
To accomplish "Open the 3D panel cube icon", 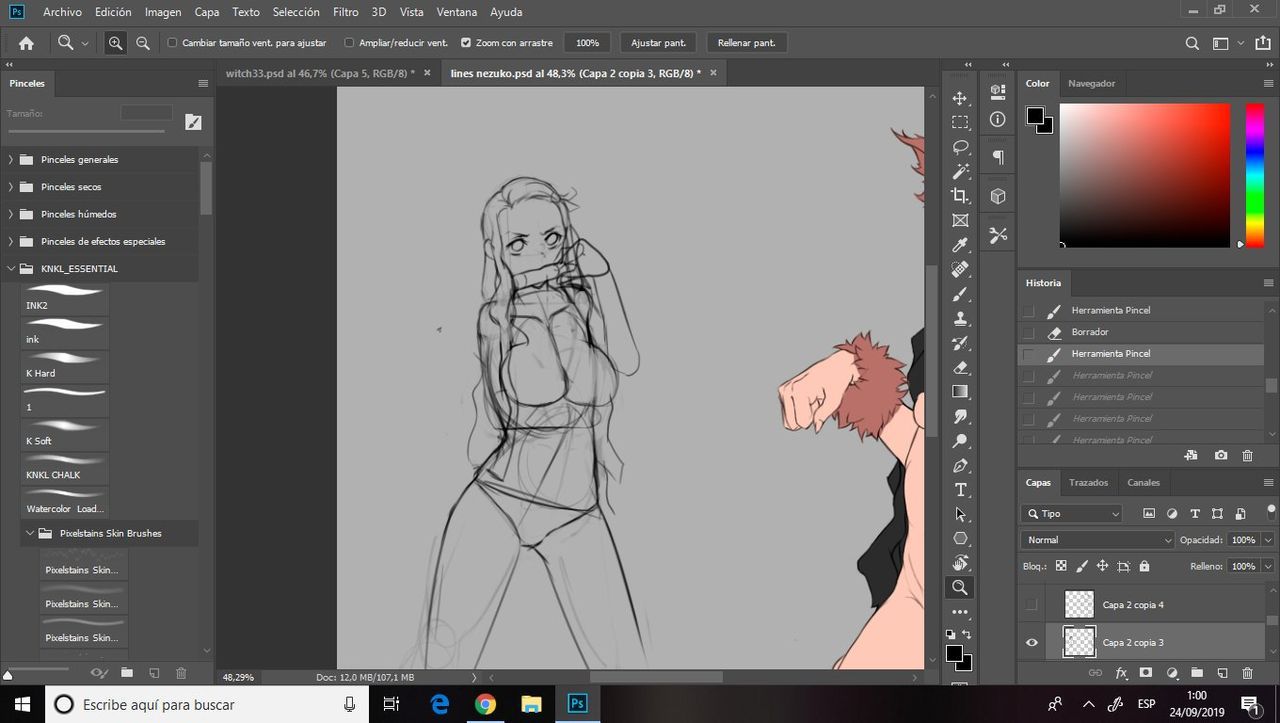I will [997, 196].
